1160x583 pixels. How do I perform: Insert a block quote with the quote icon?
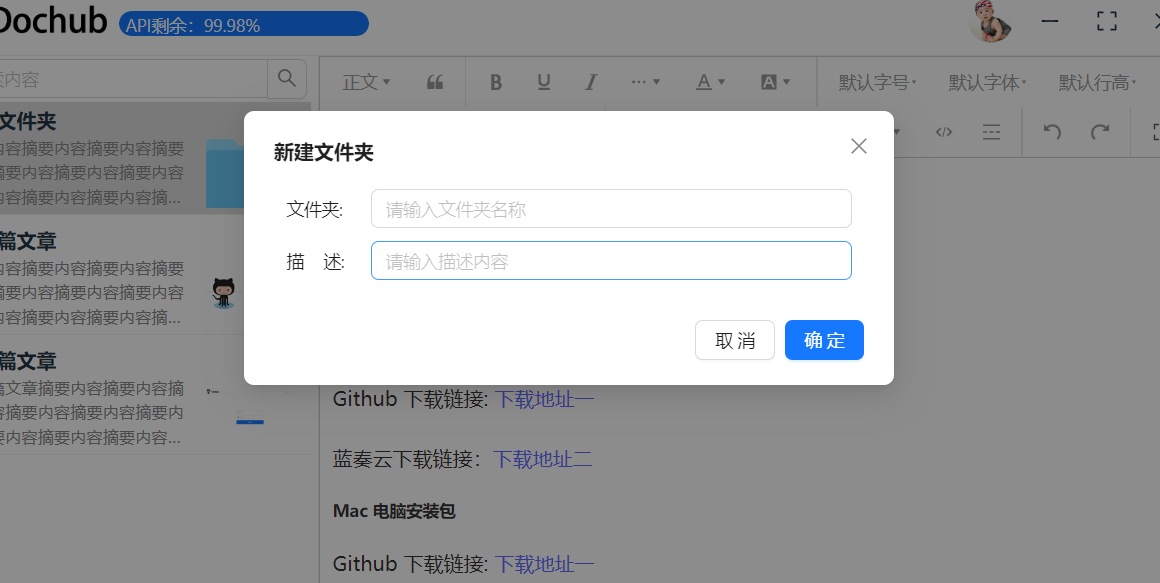point(435,82)
